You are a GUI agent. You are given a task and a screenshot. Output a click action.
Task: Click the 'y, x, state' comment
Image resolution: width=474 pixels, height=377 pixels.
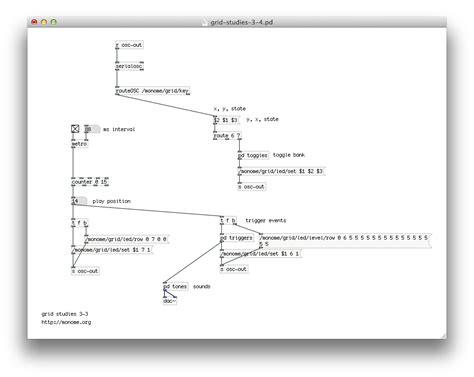[x=262, y=119]
